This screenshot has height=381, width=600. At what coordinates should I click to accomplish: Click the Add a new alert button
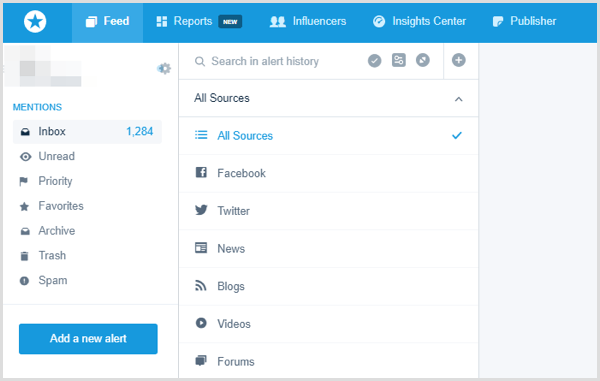[88, 339]
